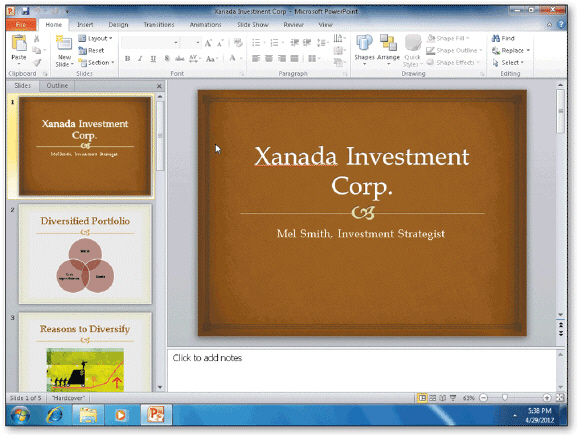Clear all formatting icon
Screen dimensions: 578x437
(x=238, y=43)
